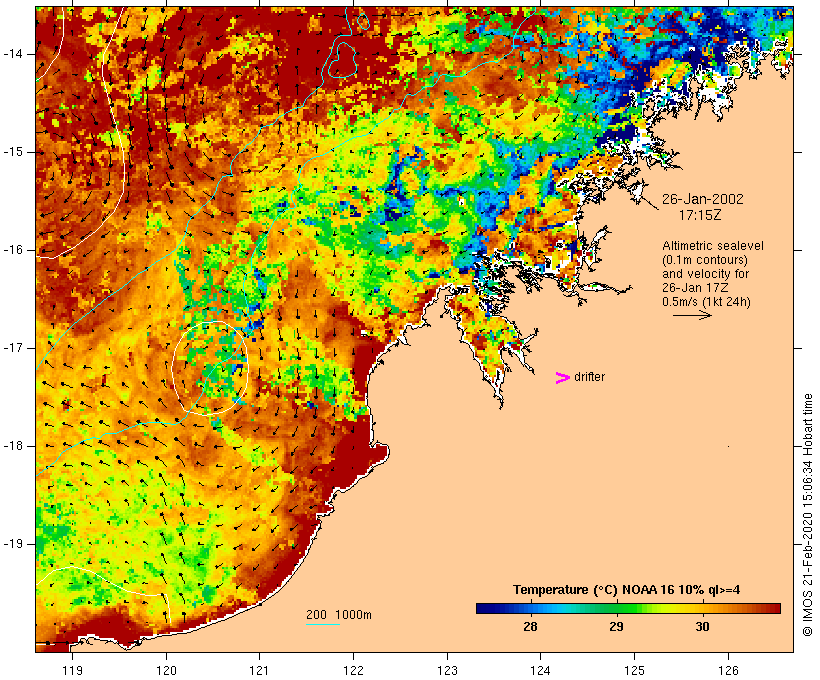The width and height of the screenshot is (820, 680).
Task: Click the 0.5m/s velocity scale arrow
Action: (692, 315)
